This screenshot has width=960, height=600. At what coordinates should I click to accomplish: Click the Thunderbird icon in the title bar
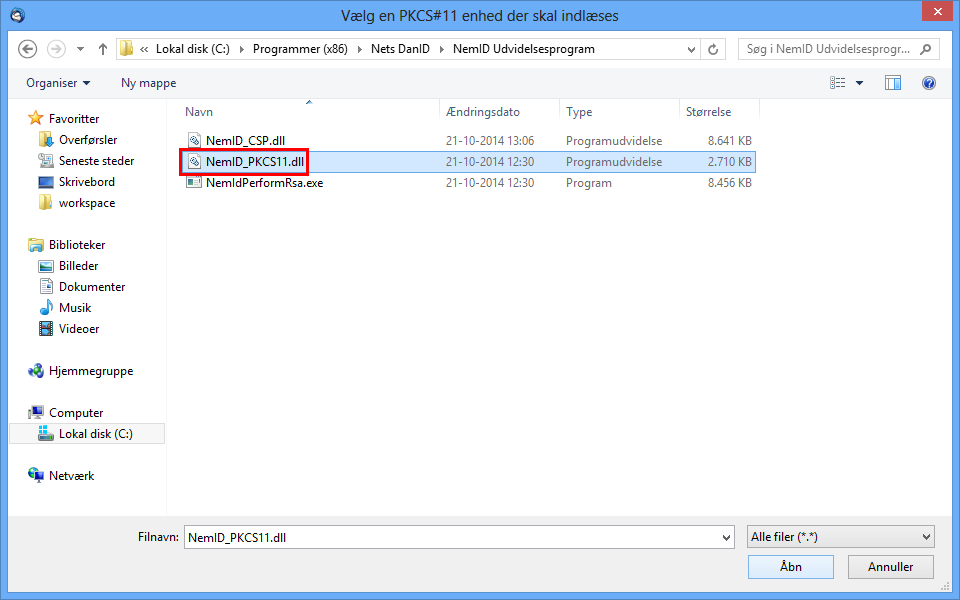(18, 15)
